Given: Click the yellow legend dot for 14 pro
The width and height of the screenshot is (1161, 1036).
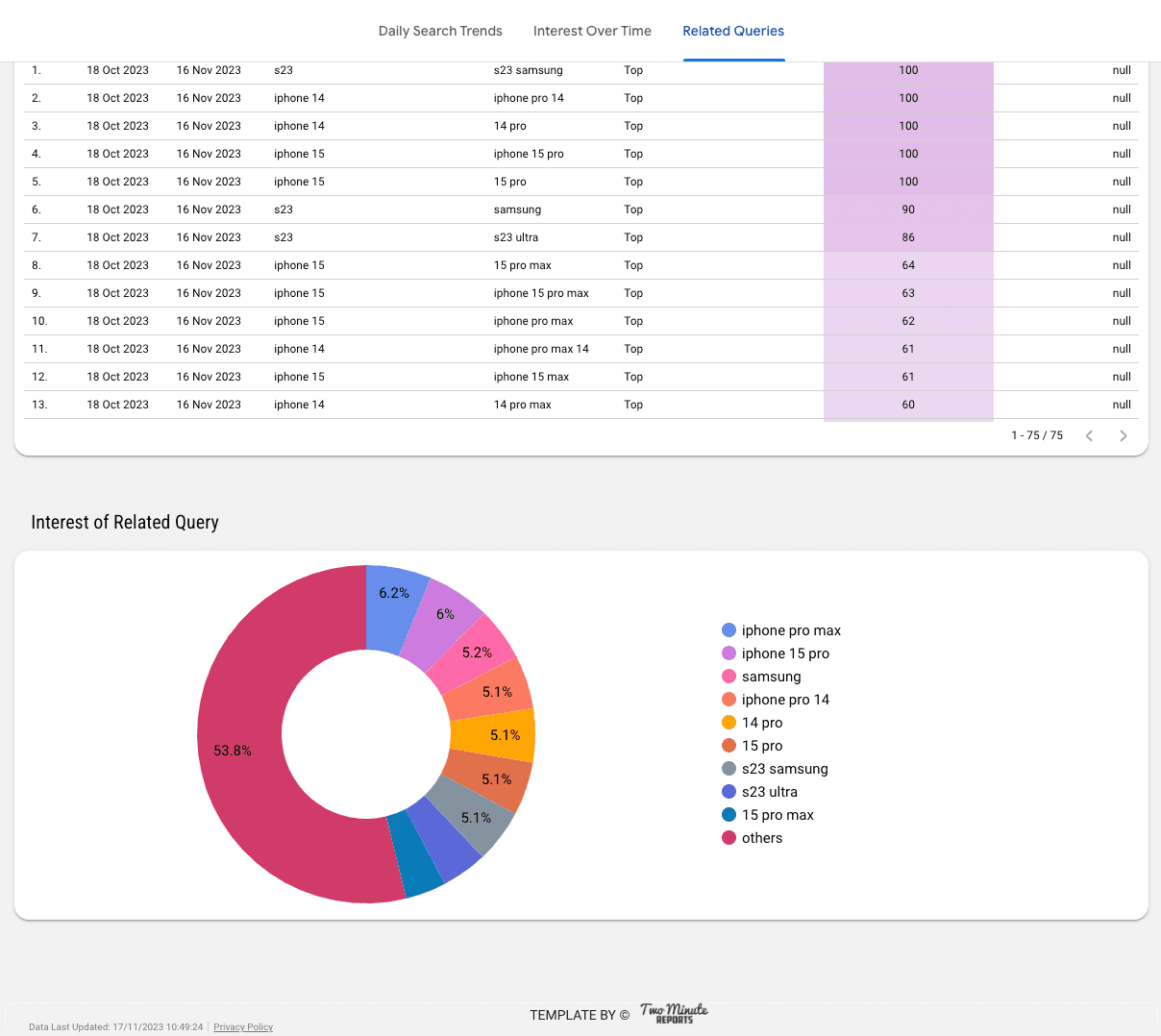Looking at the screenshot, I should coord(728,722).
